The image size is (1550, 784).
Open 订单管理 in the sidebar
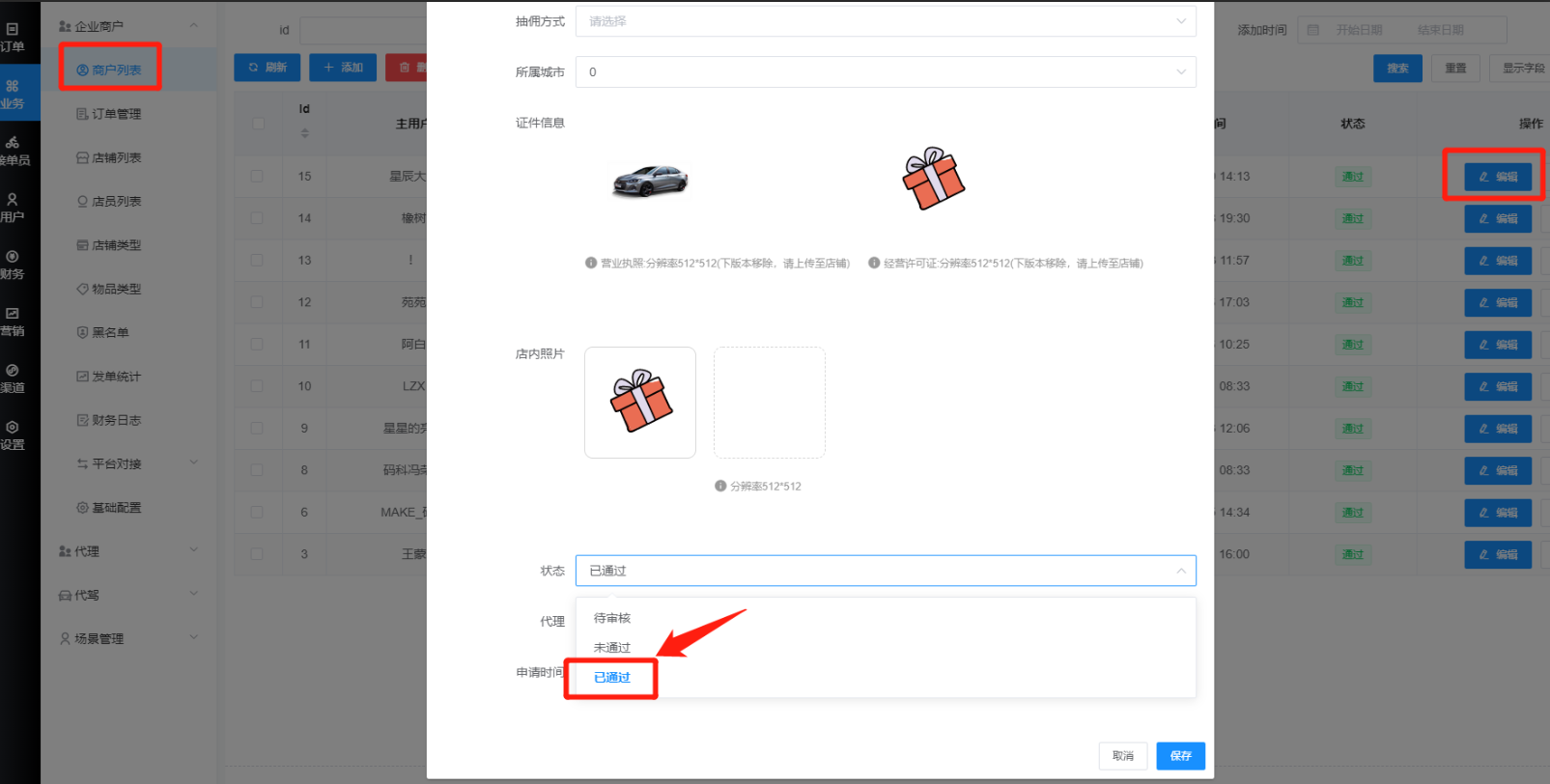click(116, 114)
